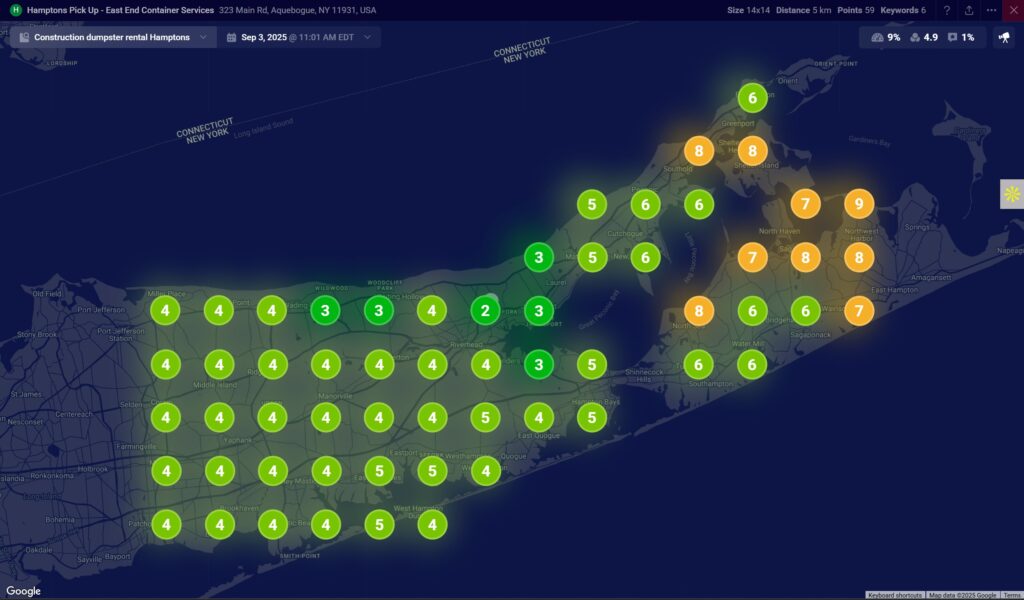Open the Sep 3, 2025 scan date dropdown
This screenshot has width=1024, height=600.
pyautogui.click(x=298, y=37)
